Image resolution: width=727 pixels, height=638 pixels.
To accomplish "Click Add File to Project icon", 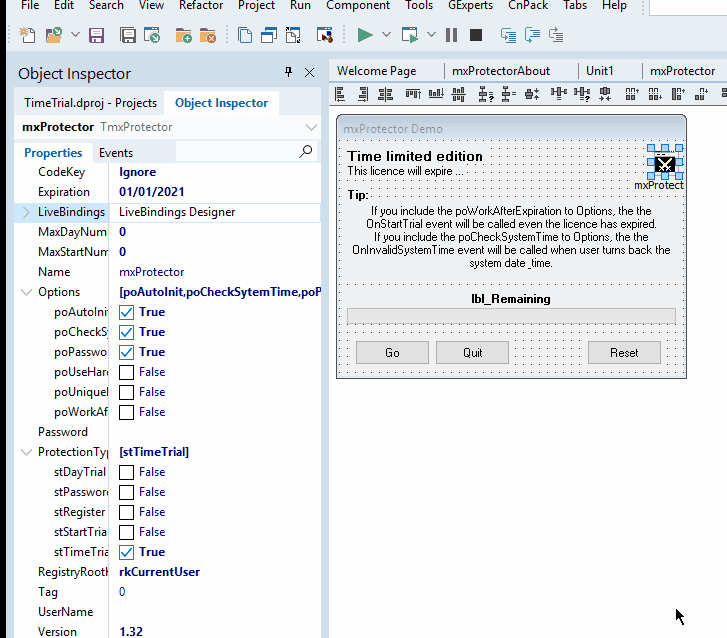I will tap(184, 35).
